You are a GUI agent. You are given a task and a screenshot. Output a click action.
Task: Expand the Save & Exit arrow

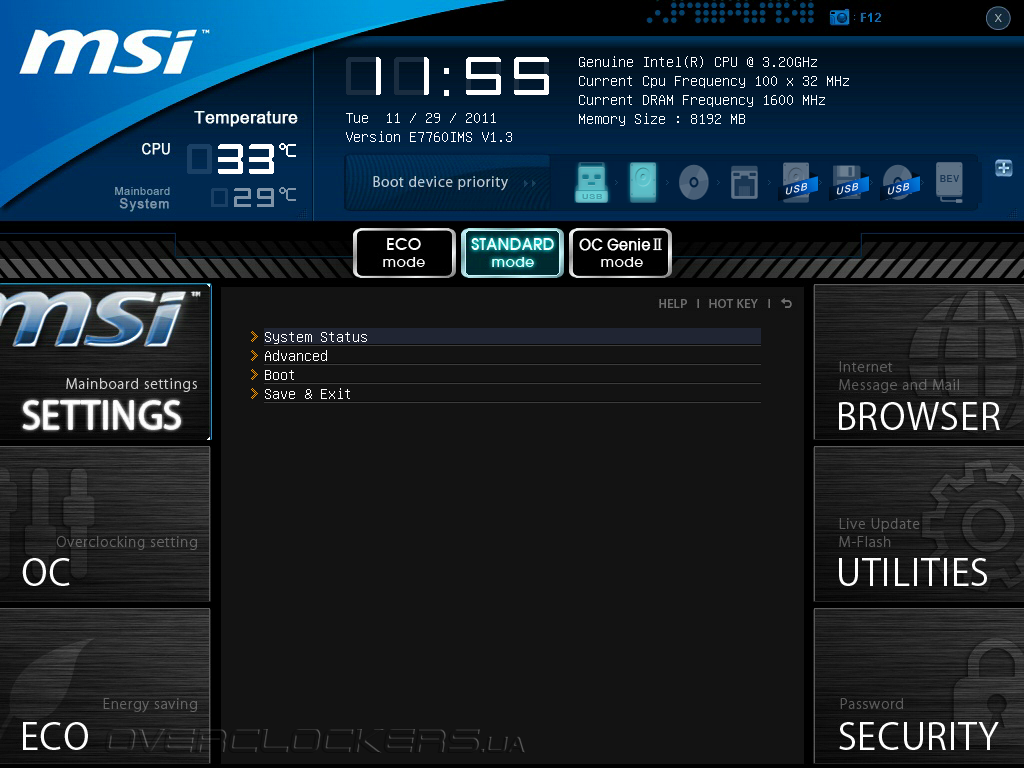[x=254, y=393]
